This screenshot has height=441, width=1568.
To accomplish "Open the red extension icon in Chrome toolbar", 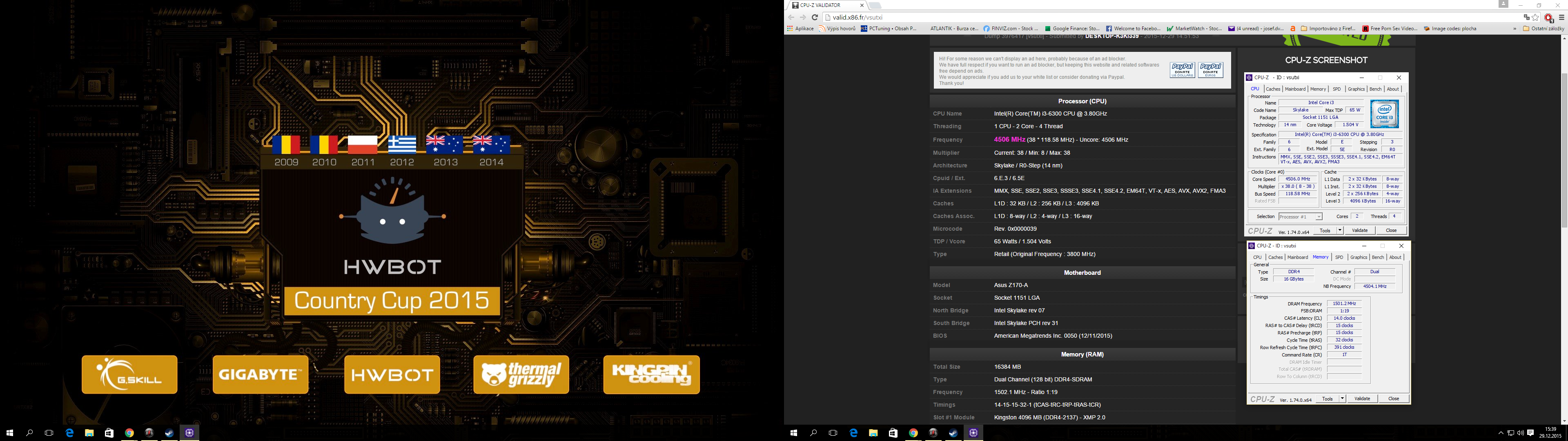I will click(1548, 18).
